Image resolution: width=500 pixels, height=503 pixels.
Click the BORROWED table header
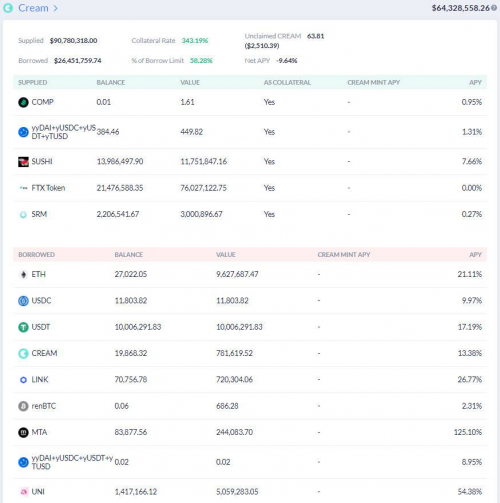37,255
